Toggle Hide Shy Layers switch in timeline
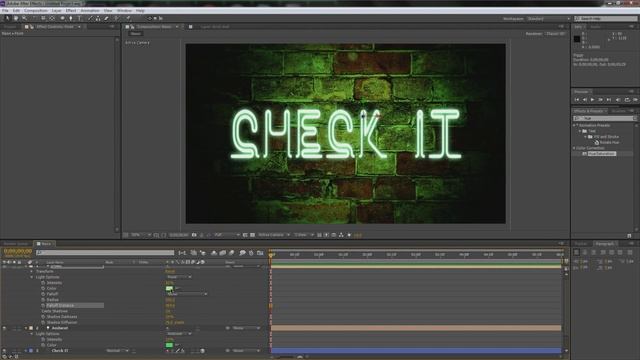 coord(213,253)
